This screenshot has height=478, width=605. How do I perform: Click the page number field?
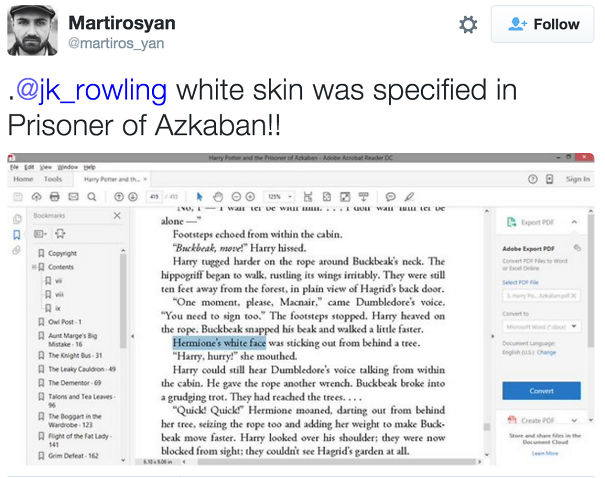tap(154, 197)
